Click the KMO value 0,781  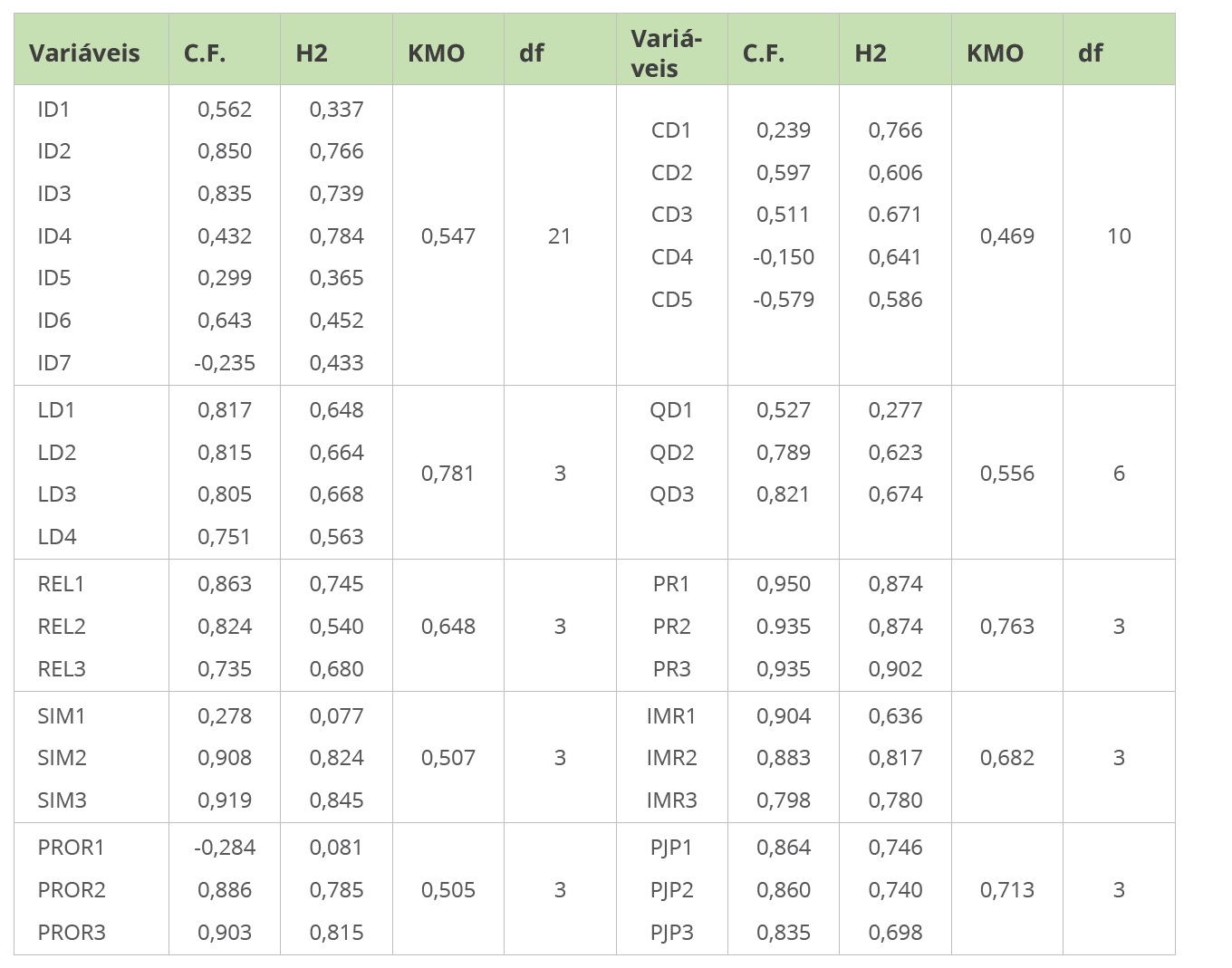pyautogui.click(x=448, y=474)
